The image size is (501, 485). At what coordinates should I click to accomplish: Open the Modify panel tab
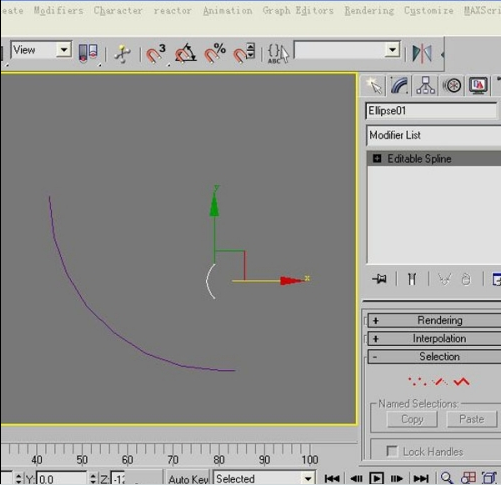coord(399,85)
